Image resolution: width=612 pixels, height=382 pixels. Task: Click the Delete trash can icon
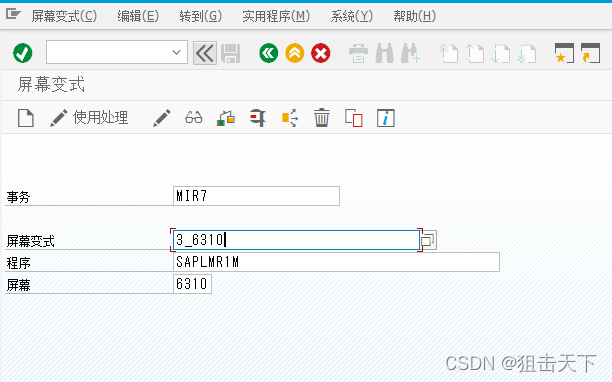click(322, 118)
